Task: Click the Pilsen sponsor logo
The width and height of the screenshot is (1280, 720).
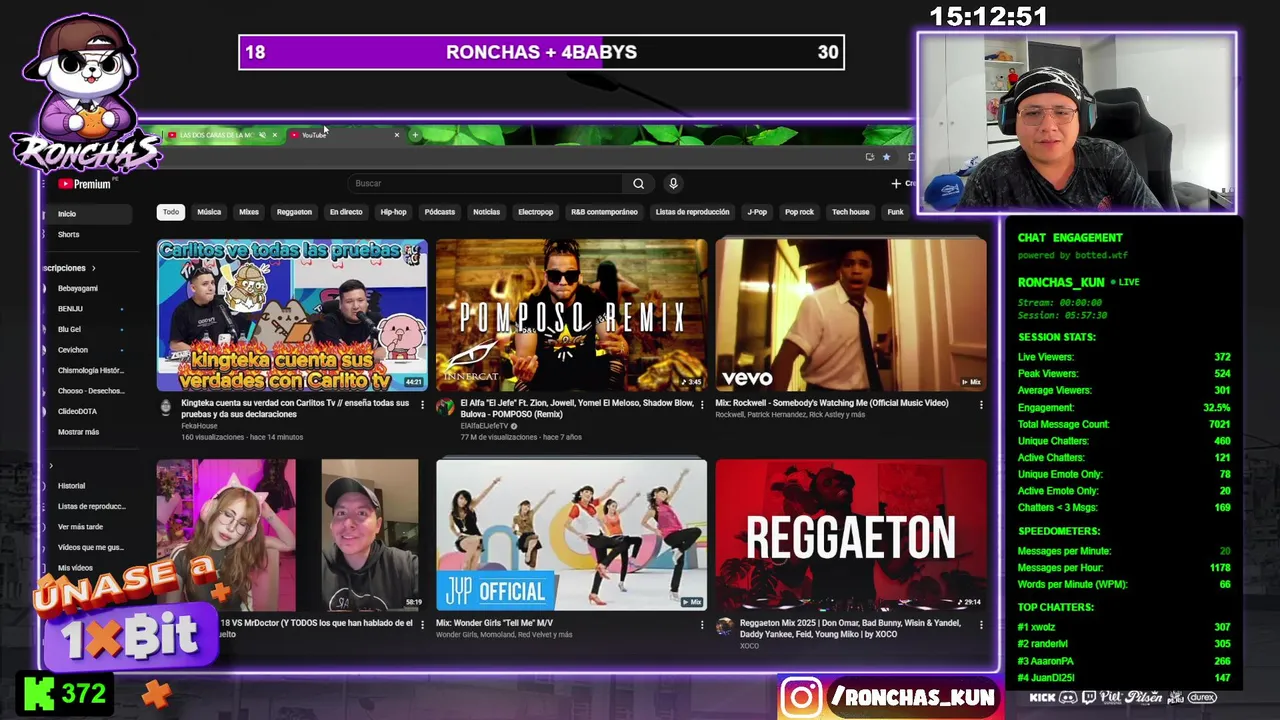Action: [x=1142, y=697]
